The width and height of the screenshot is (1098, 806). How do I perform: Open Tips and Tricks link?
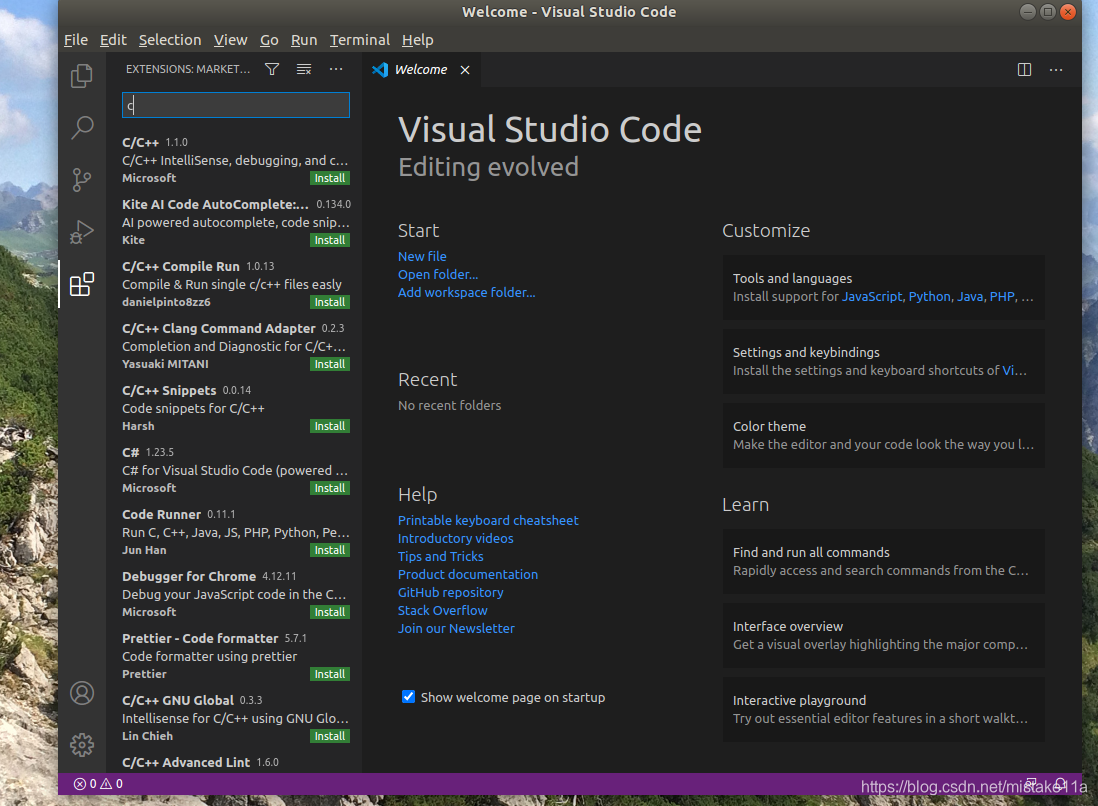point(440,557)
